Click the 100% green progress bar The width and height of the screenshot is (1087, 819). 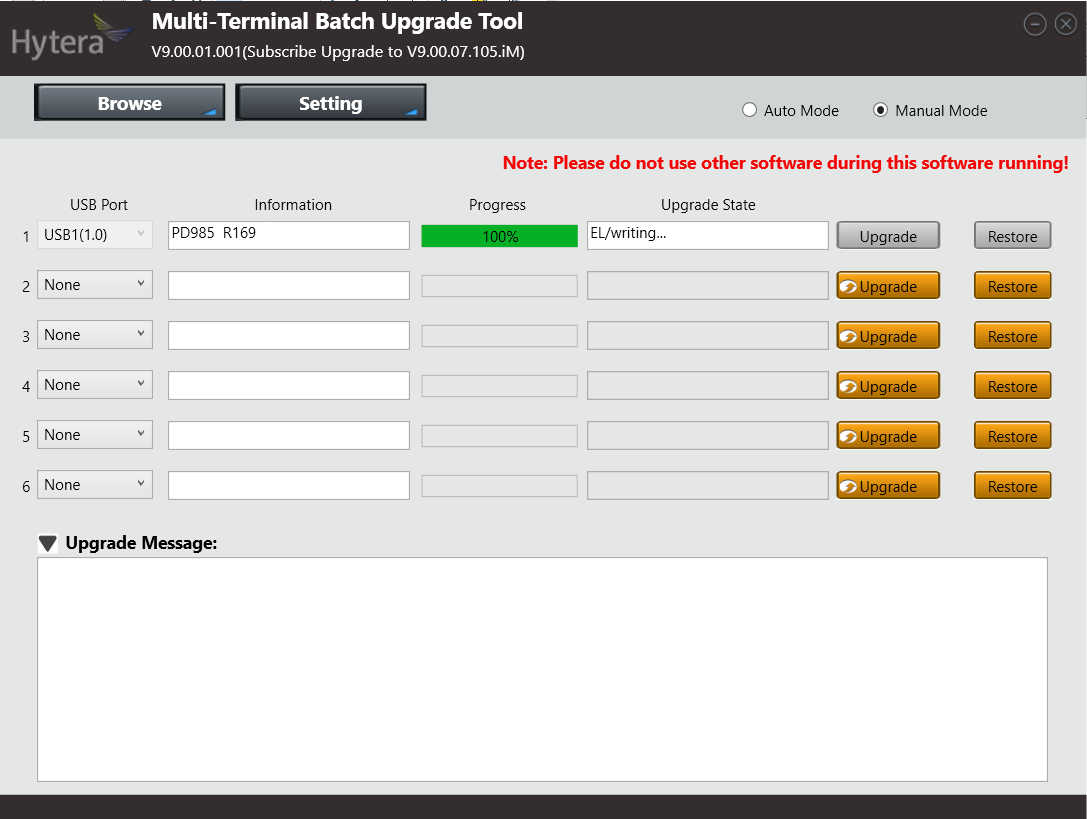pos(499,236)
